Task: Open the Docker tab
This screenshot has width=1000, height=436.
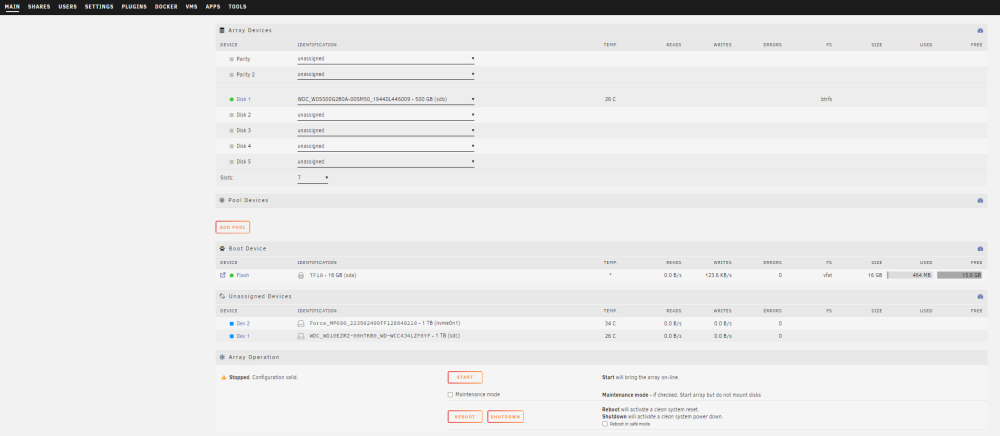Action: (x=166, y=7)
